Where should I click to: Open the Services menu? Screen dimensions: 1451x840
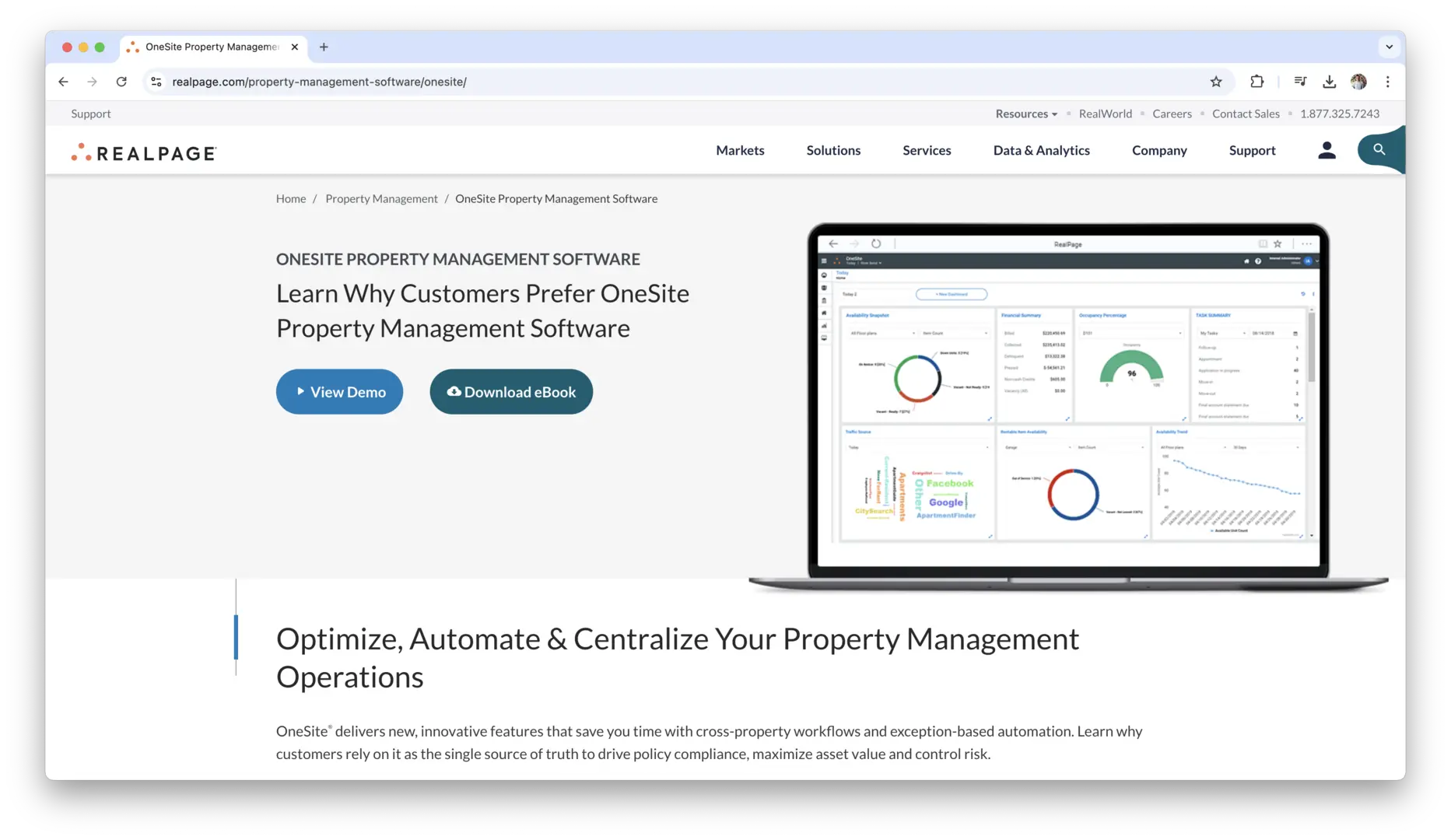[927, 150]
